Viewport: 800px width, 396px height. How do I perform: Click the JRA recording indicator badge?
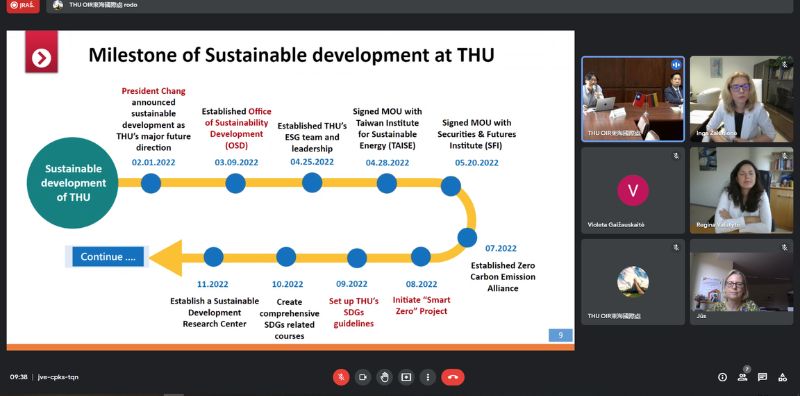point(23,6)
